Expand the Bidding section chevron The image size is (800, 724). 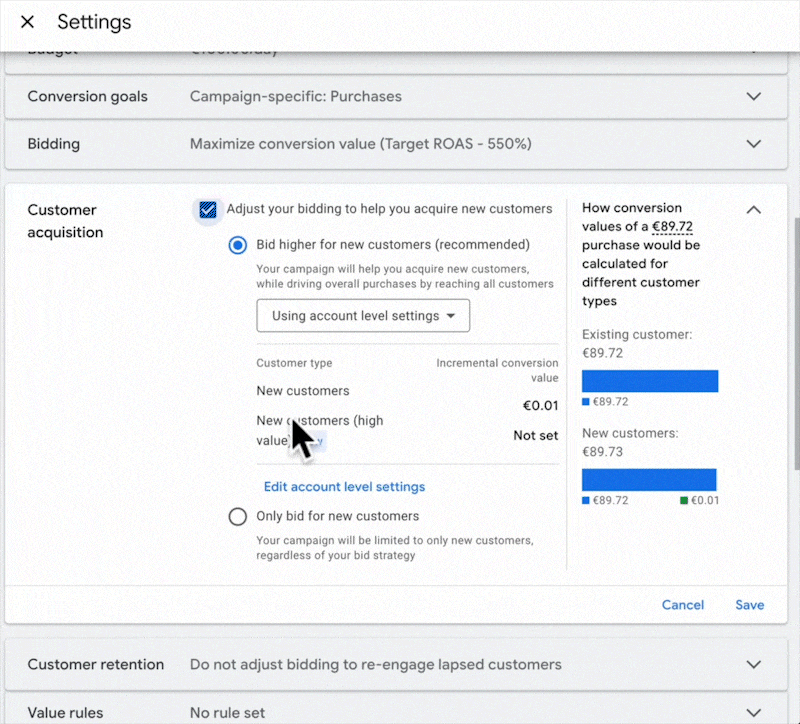[x=754, y=144]
